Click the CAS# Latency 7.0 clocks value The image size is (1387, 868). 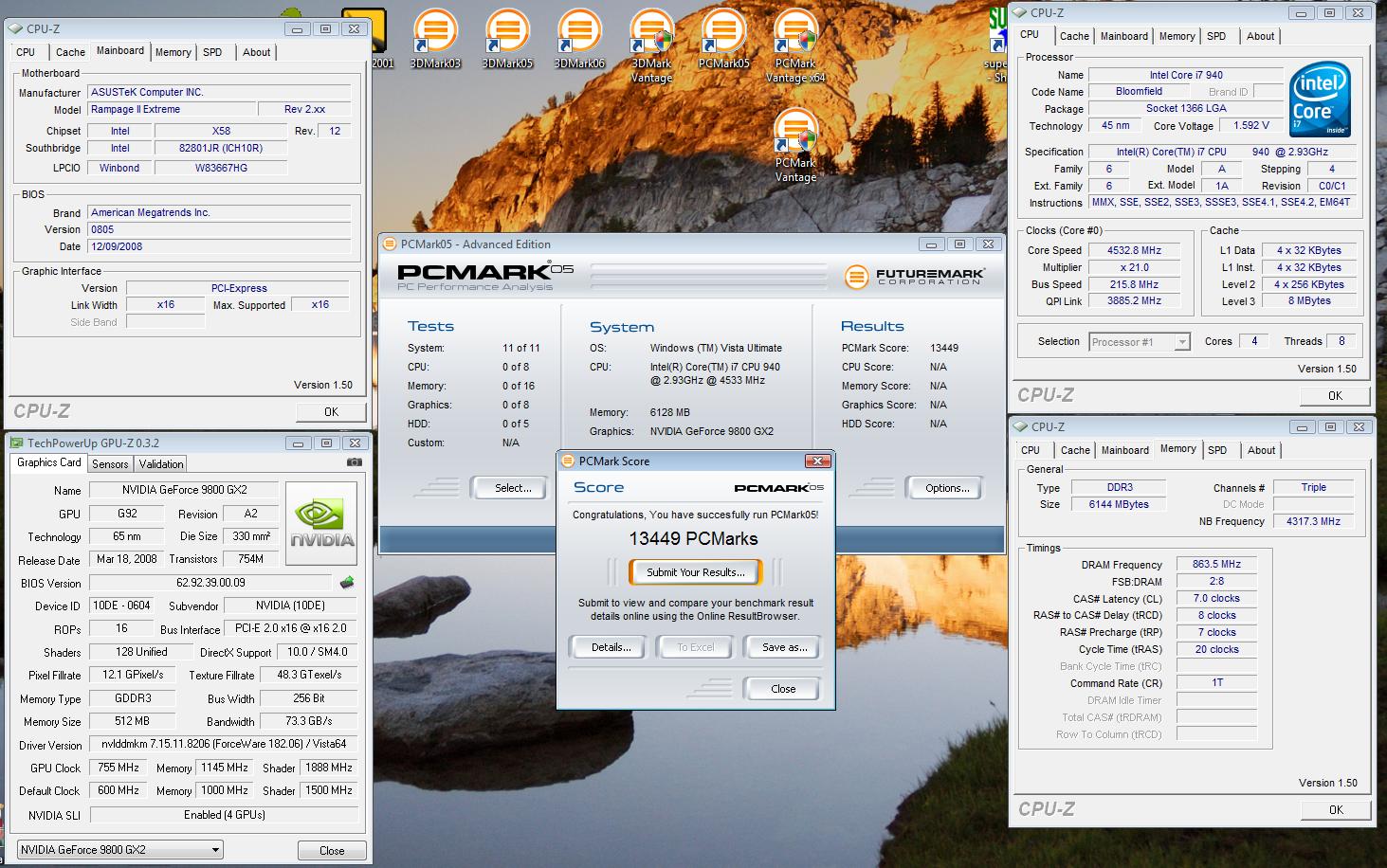point(1216,598)
